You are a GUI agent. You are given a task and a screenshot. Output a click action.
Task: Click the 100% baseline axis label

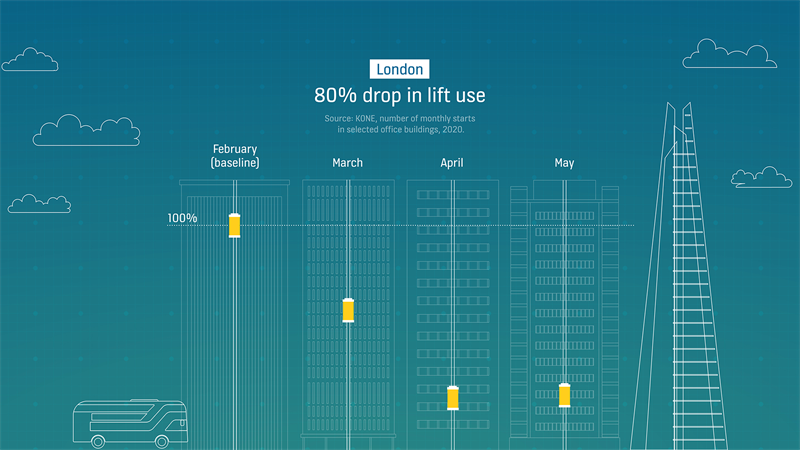pyautogui.click(x=182, y=219)
